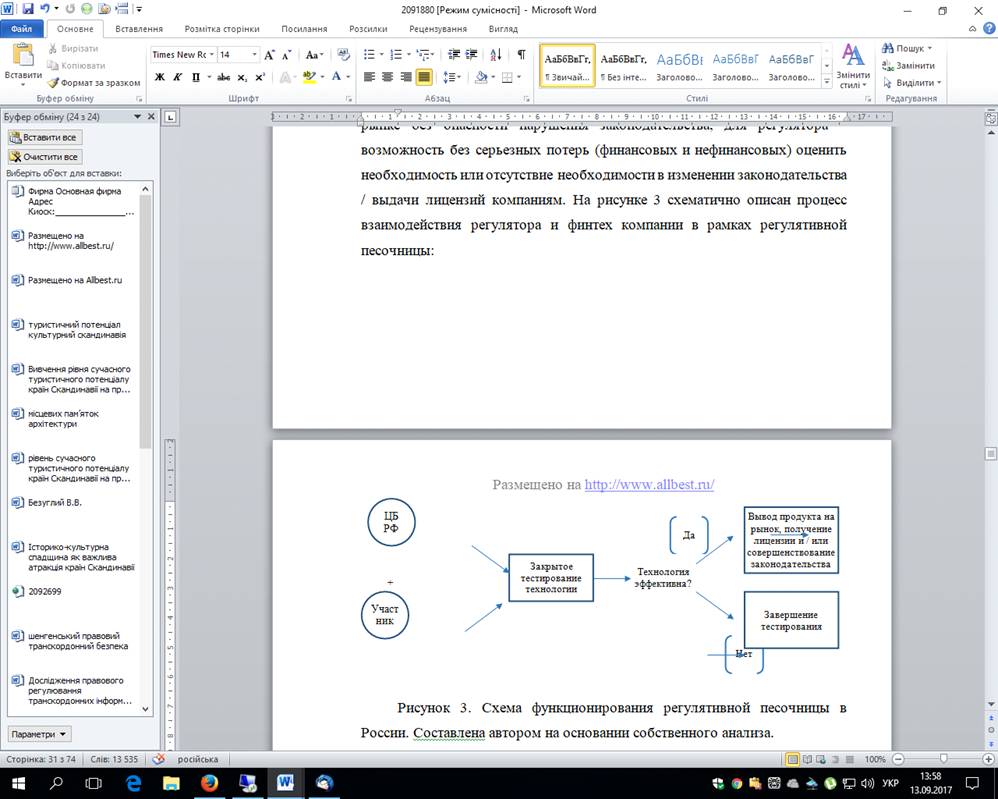Screen dimensions: 998x799
Task: Center-align the paragraph text
Action: (387, 77)
